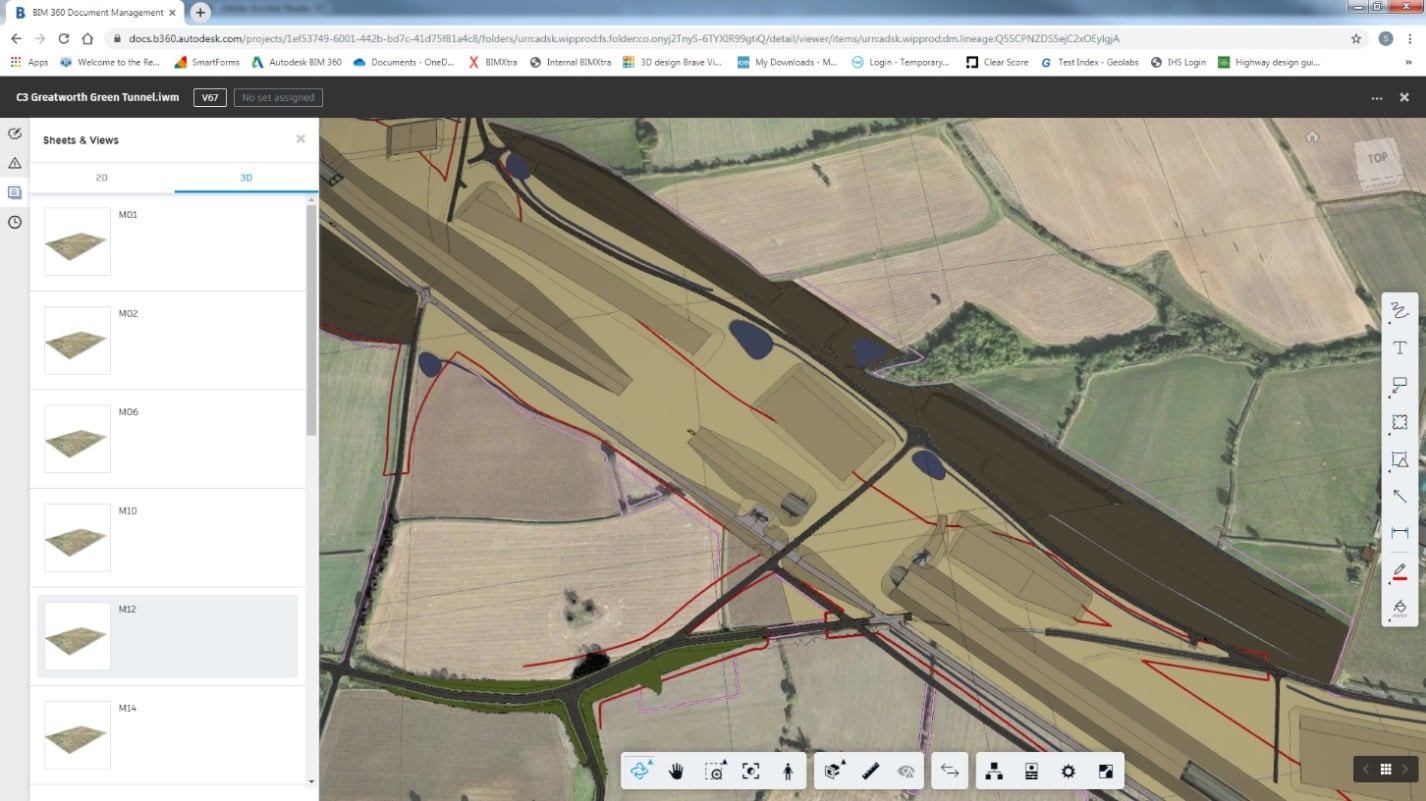The width and height of the screenshot is (1426, 801).
Task: Open the Properties panel icon
Action: [x=1031, y=771]
